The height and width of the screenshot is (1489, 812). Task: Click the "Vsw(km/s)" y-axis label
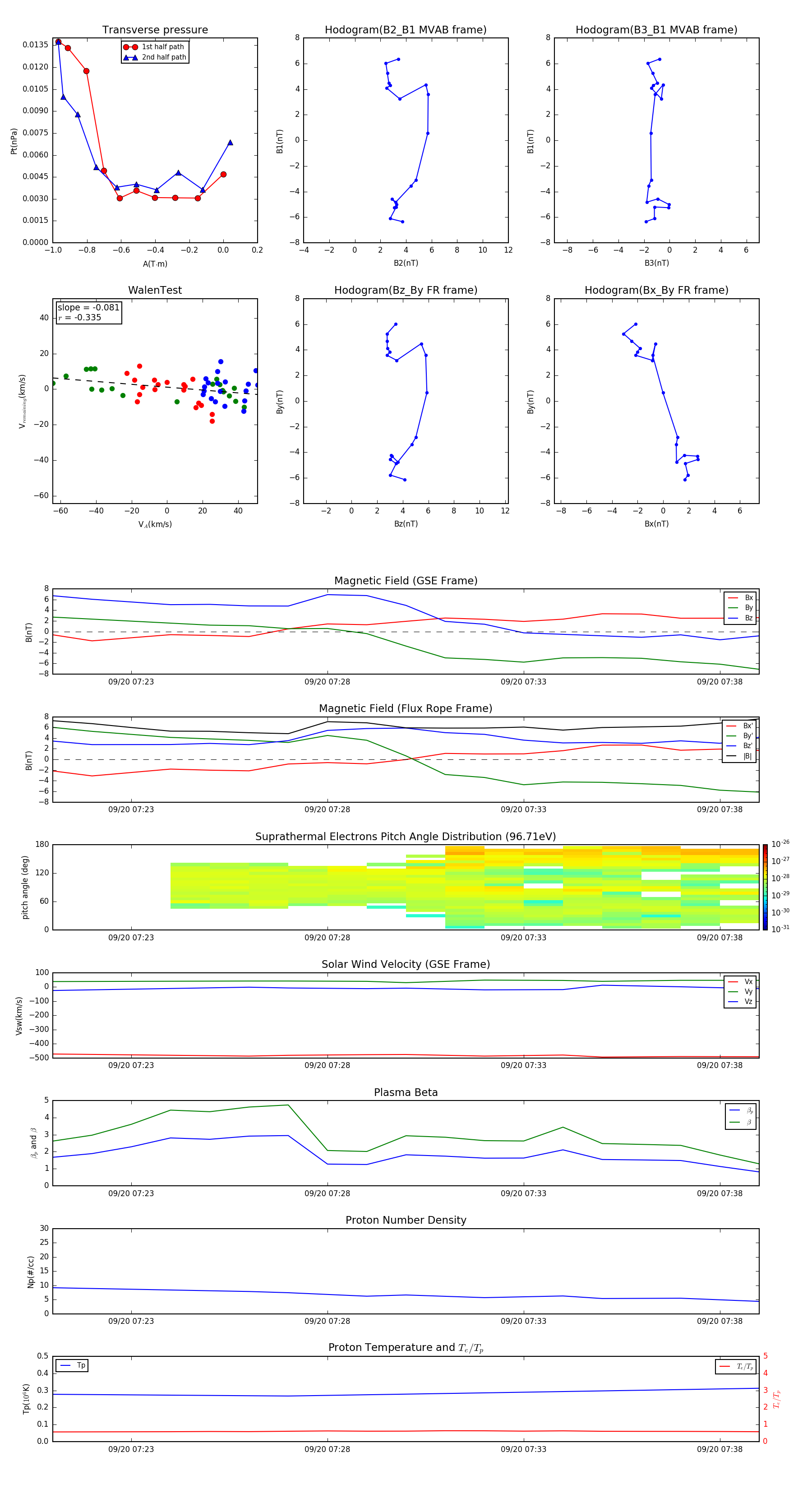tap(19, 1016)
